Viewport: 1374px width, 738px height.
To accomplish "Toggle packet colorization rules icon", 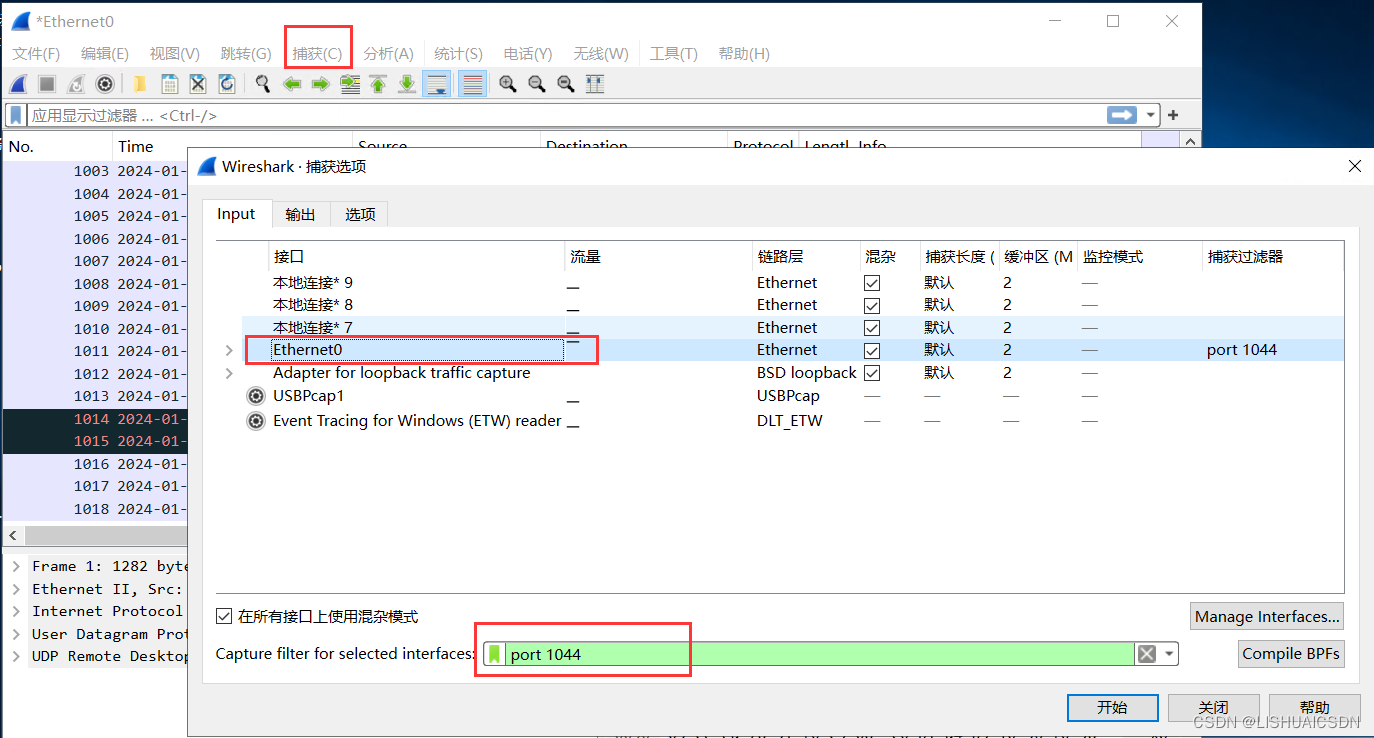I will (x=472, y=84).
